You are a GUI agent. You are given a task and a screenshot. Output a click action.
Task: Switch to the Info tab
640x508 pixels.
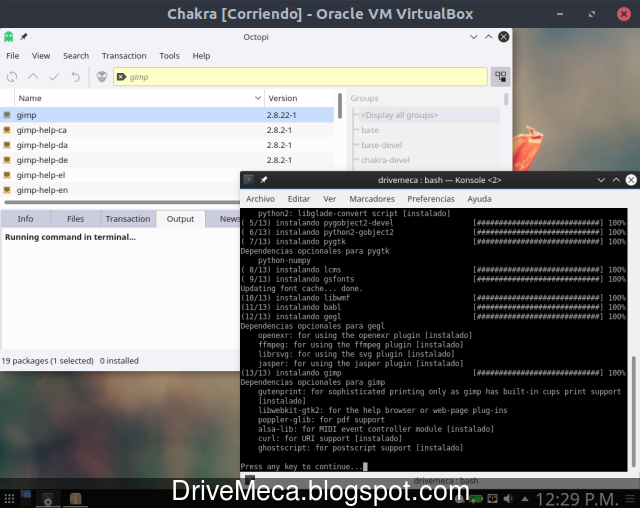[25, 219]
